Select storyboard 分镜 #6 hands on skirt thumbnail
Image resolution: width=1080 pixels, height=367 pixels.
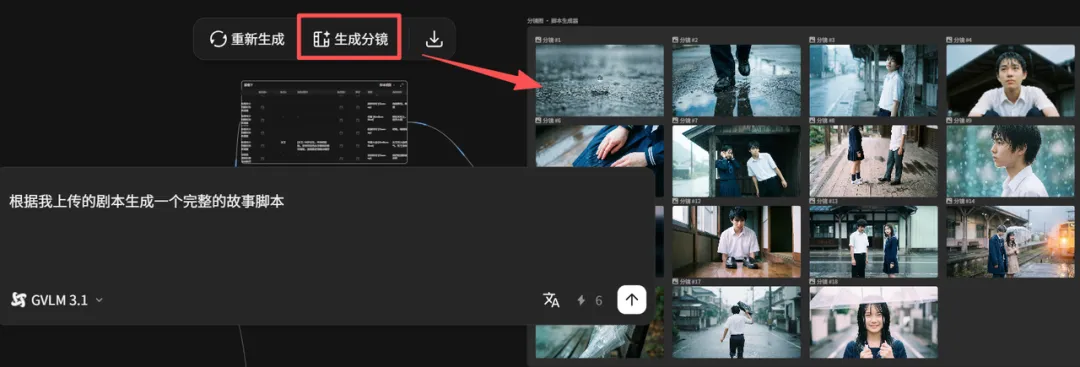coord(599,146)
